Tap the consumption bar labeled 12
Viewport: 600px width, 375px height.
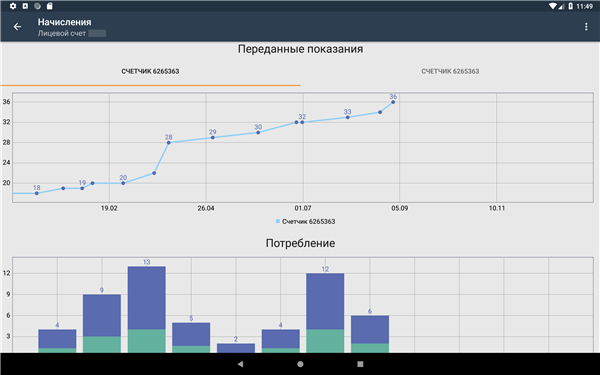(325, 313)
